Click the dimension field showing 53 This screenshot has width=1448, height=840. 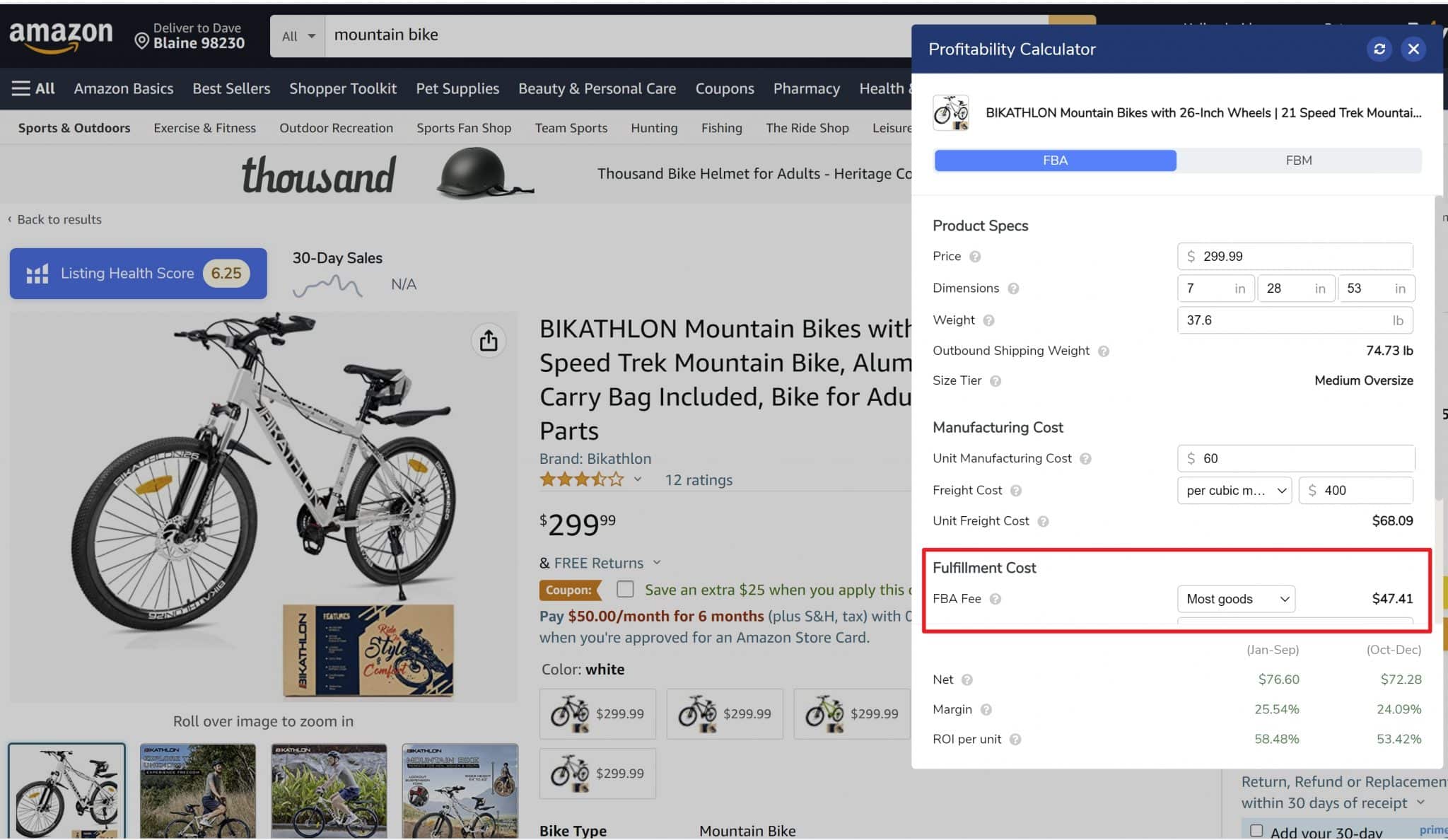tap(1377, 288)
